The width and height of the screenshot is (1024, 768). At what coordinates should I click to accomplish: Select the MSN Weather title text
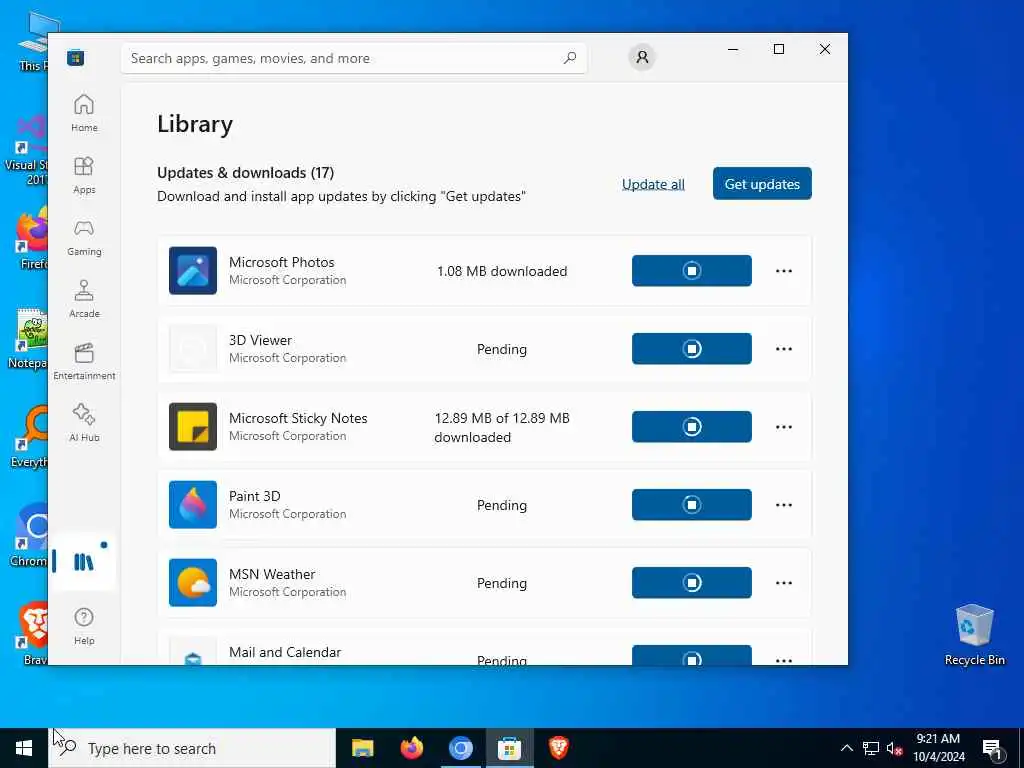click(x=272, y=574)
